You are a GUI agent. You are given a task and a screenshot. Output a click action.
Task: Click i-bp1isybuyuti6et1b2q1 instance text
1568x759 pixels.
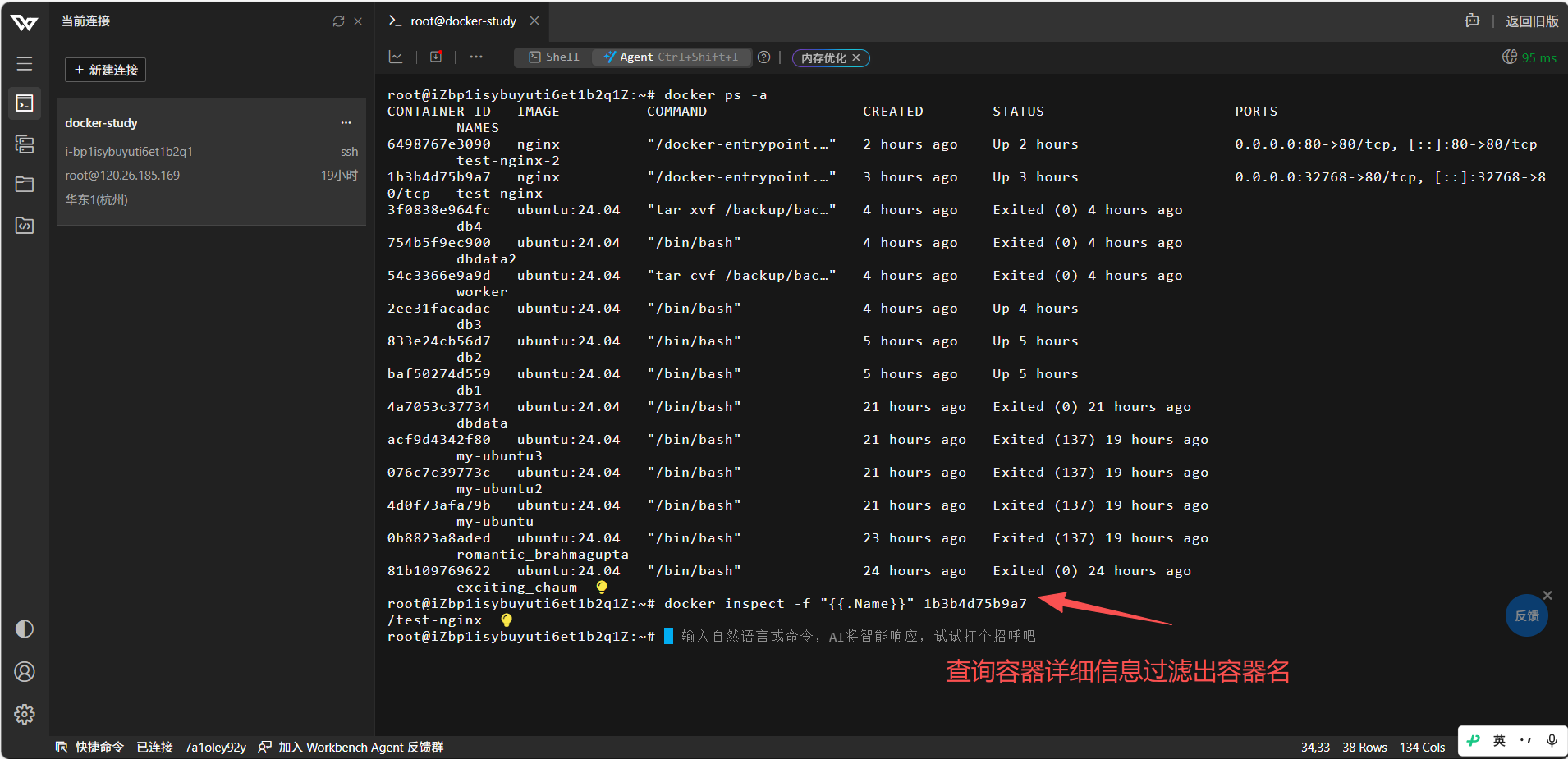click(129, 152)
